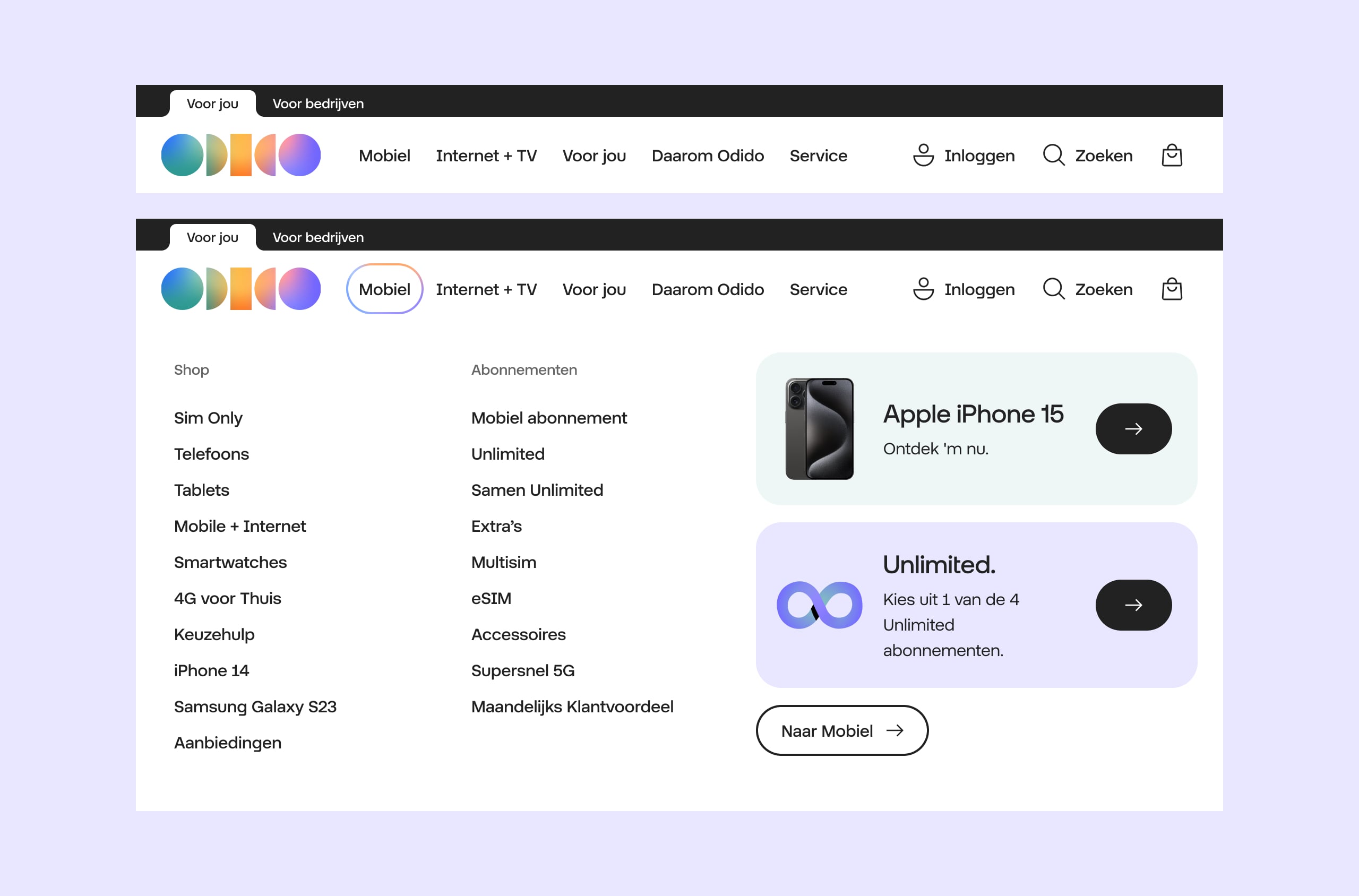The image size is (1359, 896).
Task: Click 'Kies uit 1 van de 4 Unlimited abonnementen.' text
Action: (951, 625)
